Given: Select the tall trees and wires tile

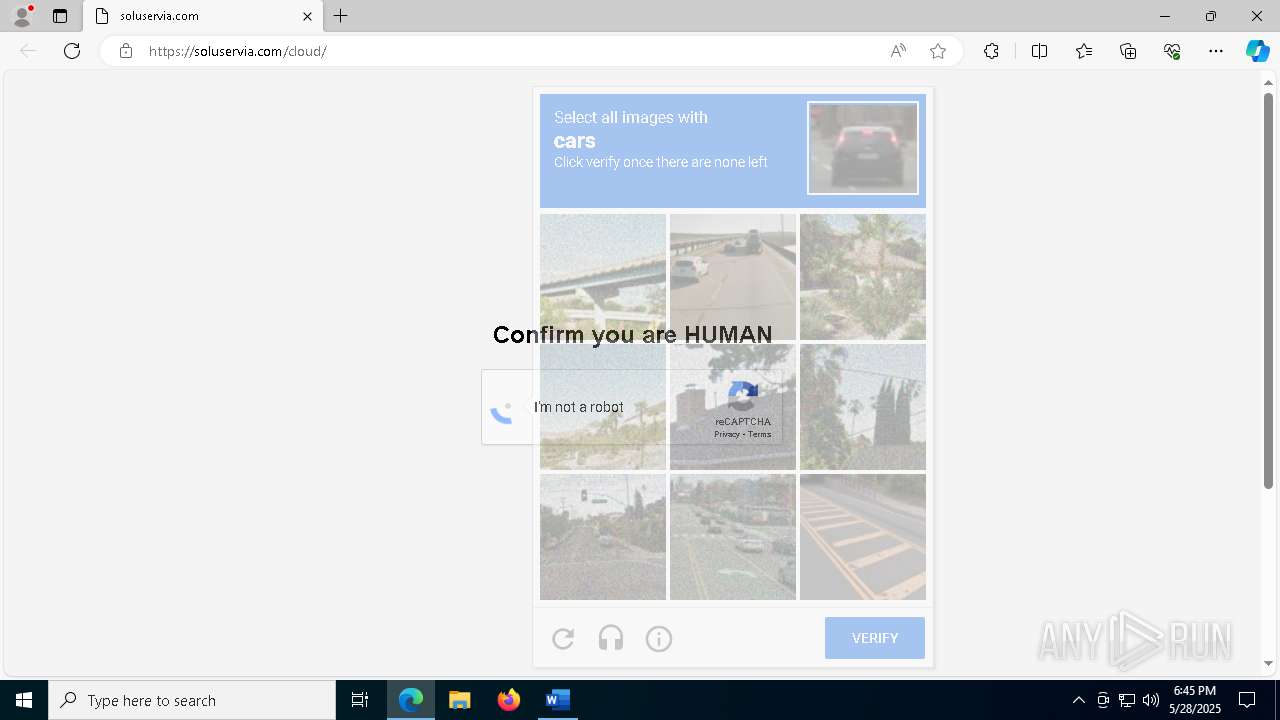Looking at the screenshot, I should tap(863, 407).
